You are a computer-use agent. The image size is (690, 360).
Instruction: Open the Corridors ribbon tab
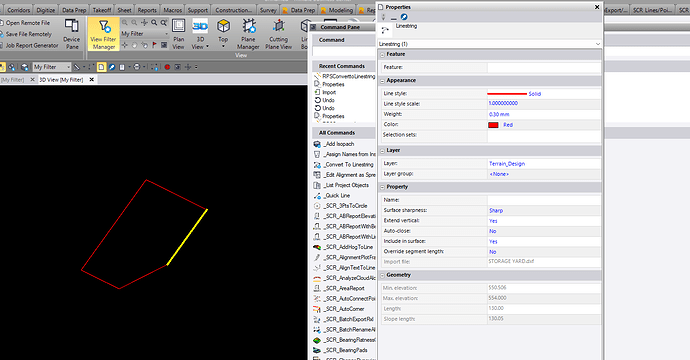pos(18,10)
